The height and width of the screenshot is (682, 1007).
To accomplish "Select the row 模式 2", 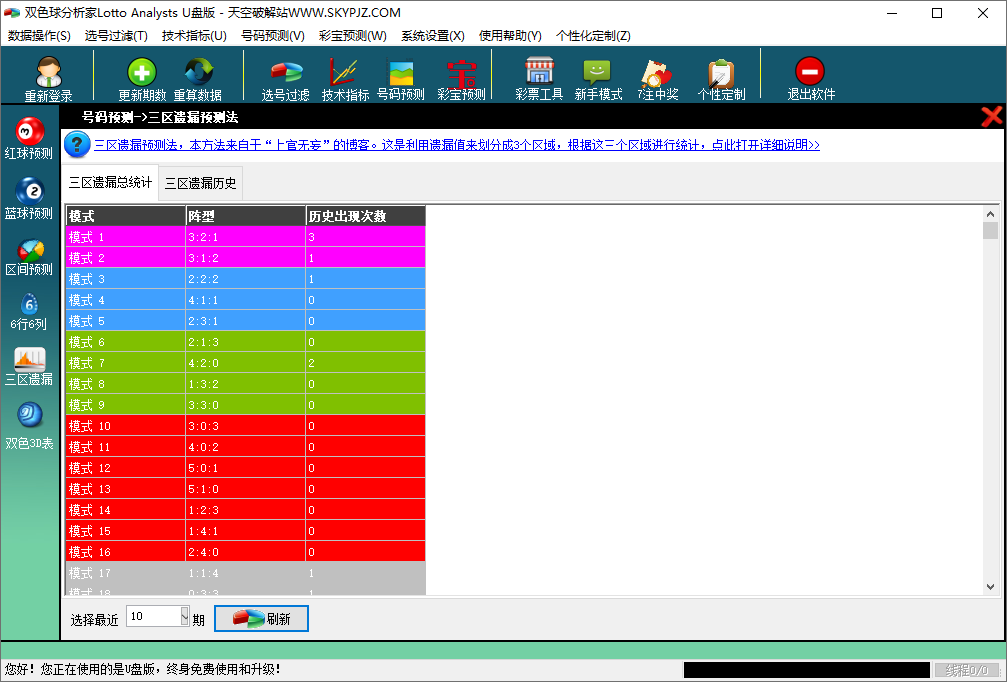I will 245,258.
